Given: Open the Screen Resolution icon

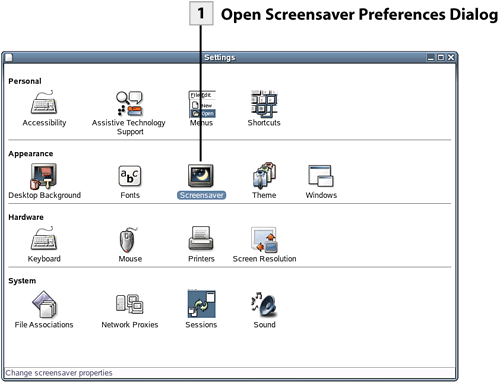Looking at the screenshot, I should coord(264,240).
